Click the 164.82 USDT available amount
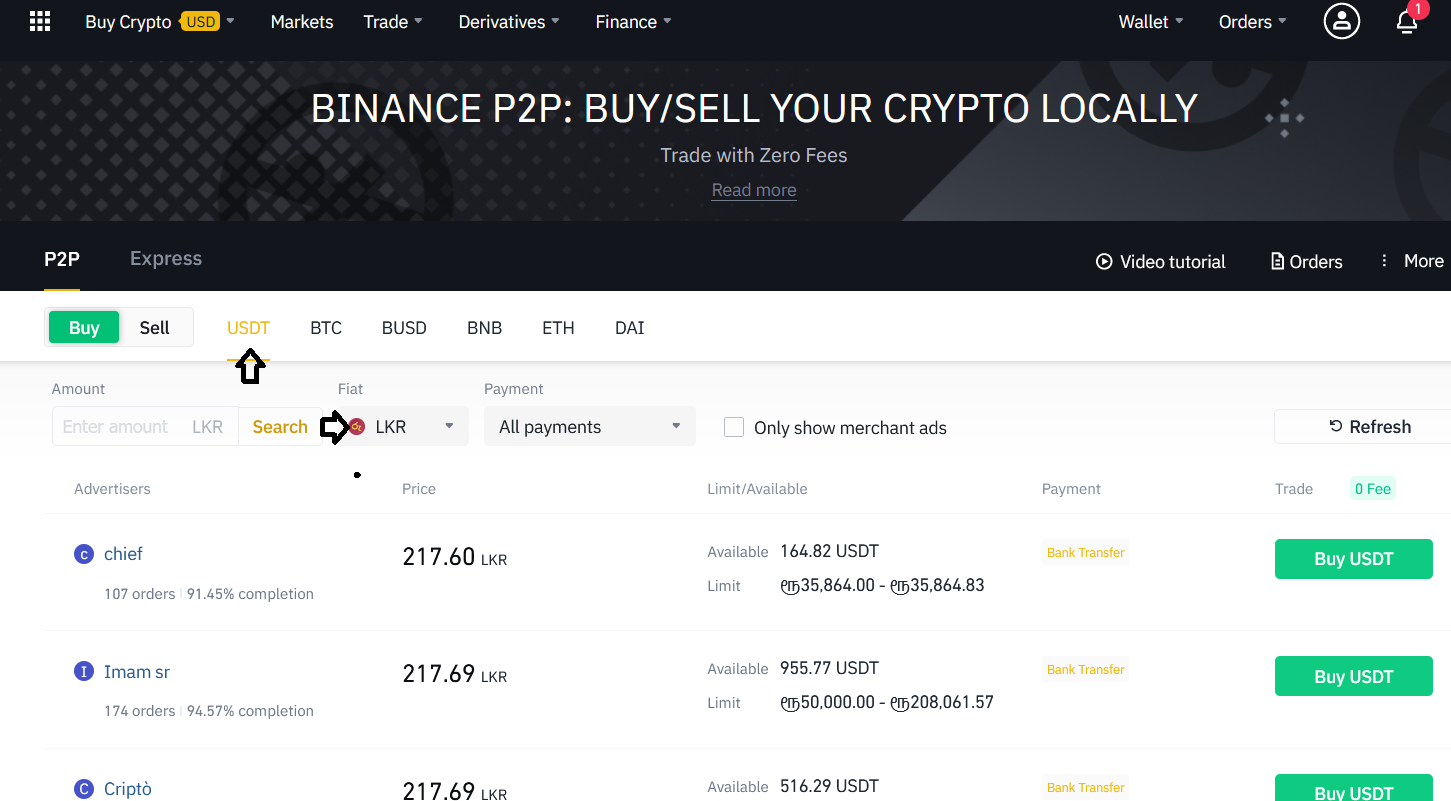This screenshot has width=1451, height=801. click(829, 551)
